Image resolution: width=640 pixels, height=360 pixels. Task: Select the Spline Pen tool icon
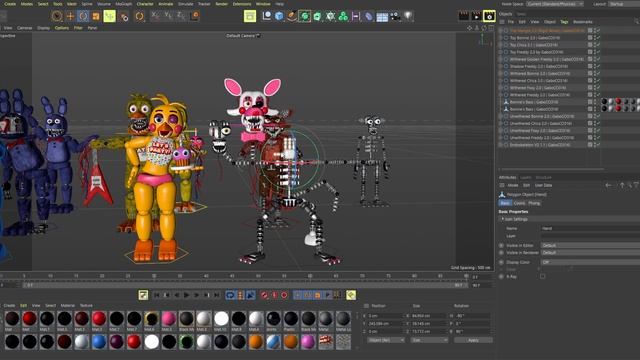[x=292, y=16]
